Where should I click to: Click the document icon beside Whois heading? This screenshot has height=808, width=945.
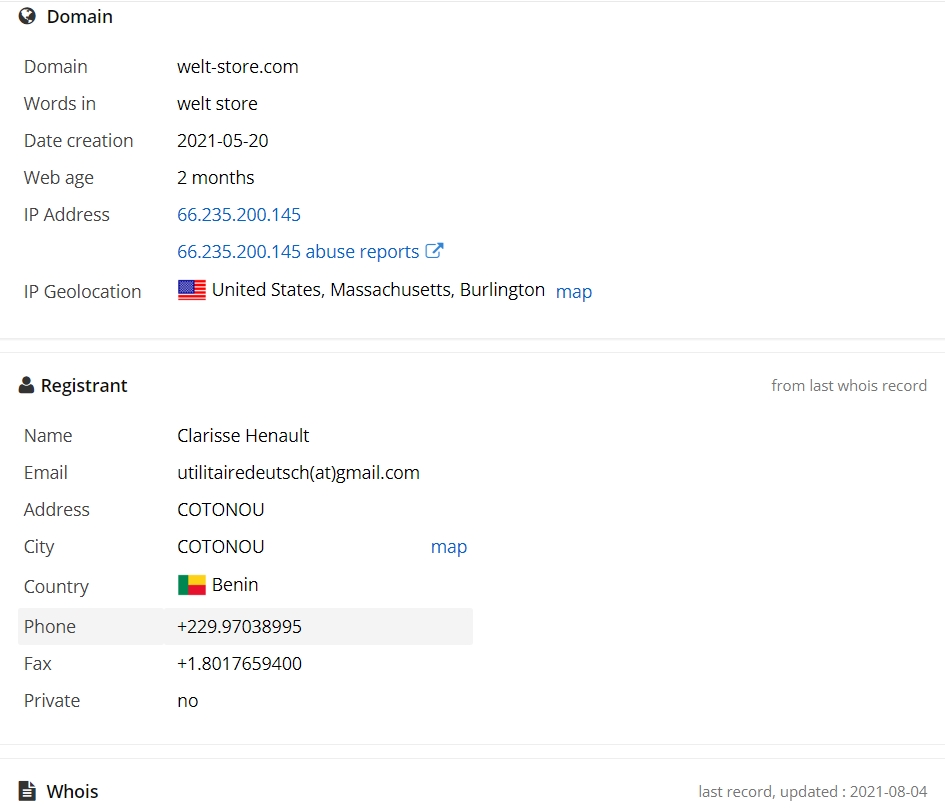pos(27,791)
